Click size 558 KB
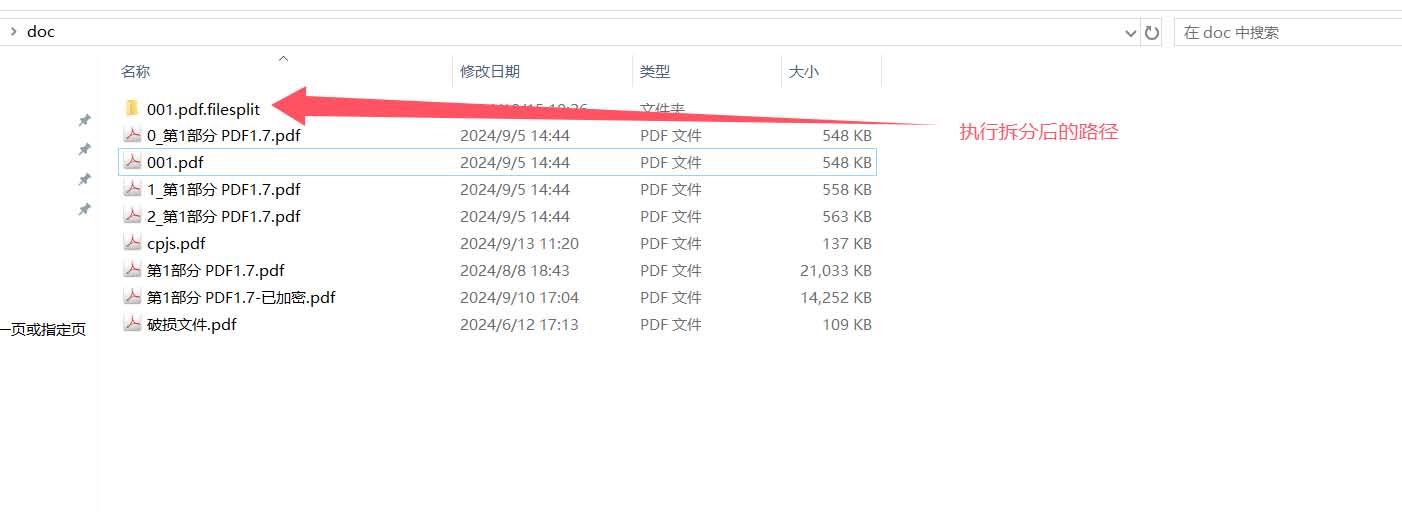The image size is (1402, 512). pyautogui.click(x=846, y=189)
